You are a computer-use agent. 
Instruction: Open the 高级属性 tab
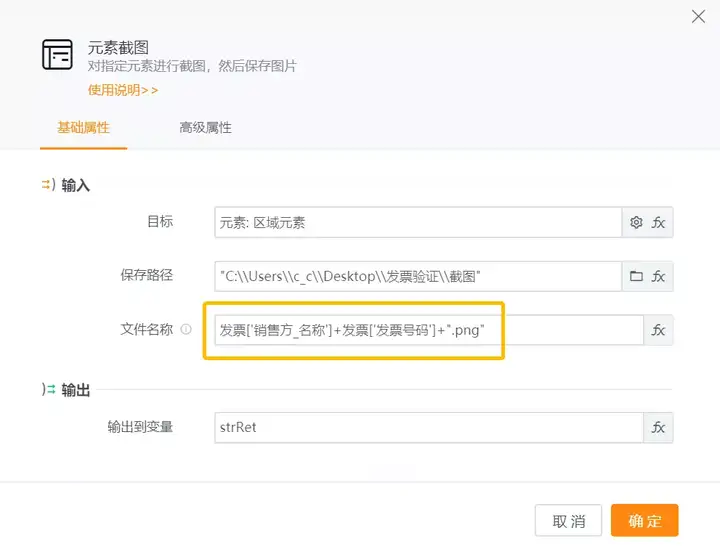point(206,128)
